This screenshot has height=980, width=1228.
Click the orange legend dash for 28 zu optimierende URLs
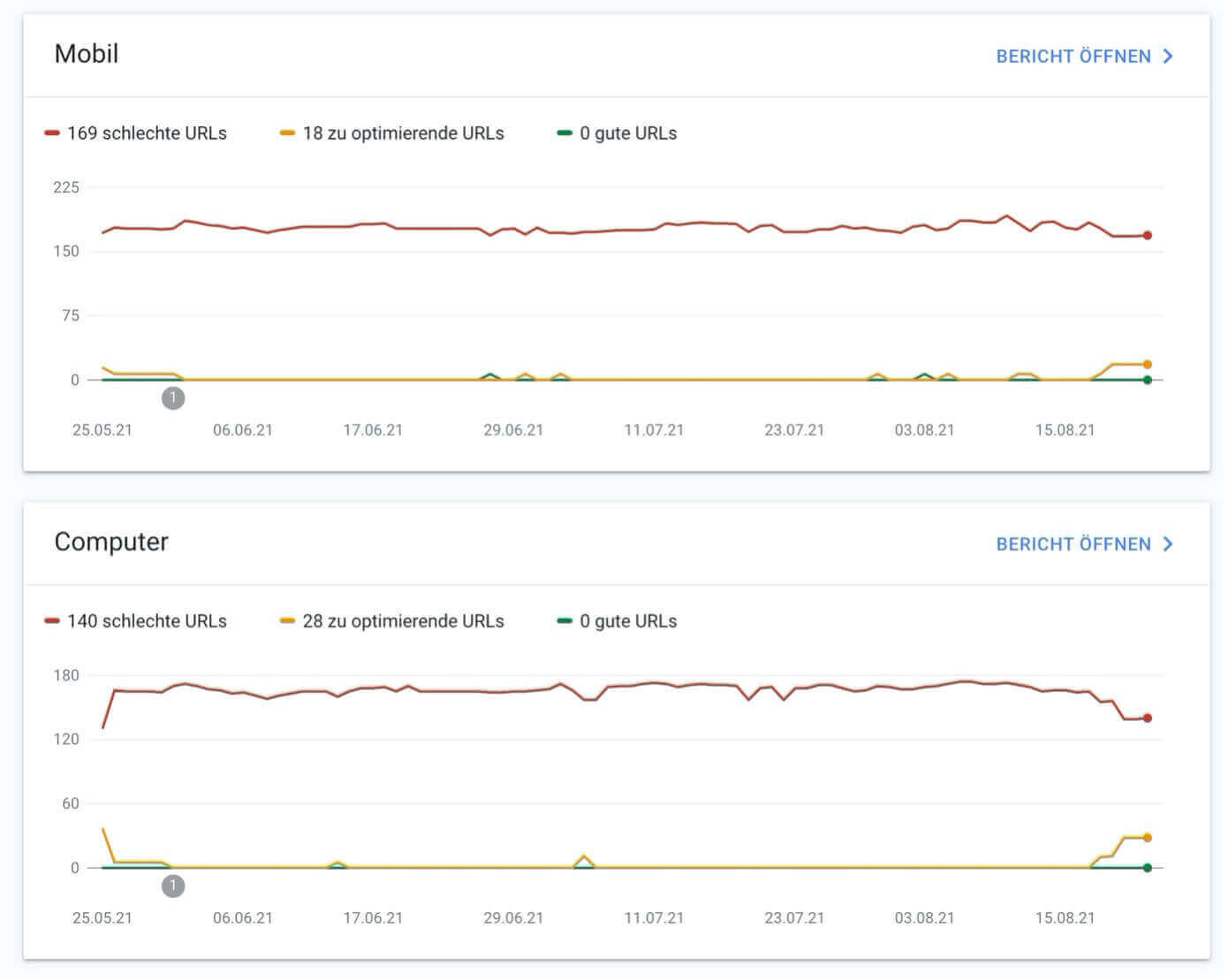(x=287, y=621)
